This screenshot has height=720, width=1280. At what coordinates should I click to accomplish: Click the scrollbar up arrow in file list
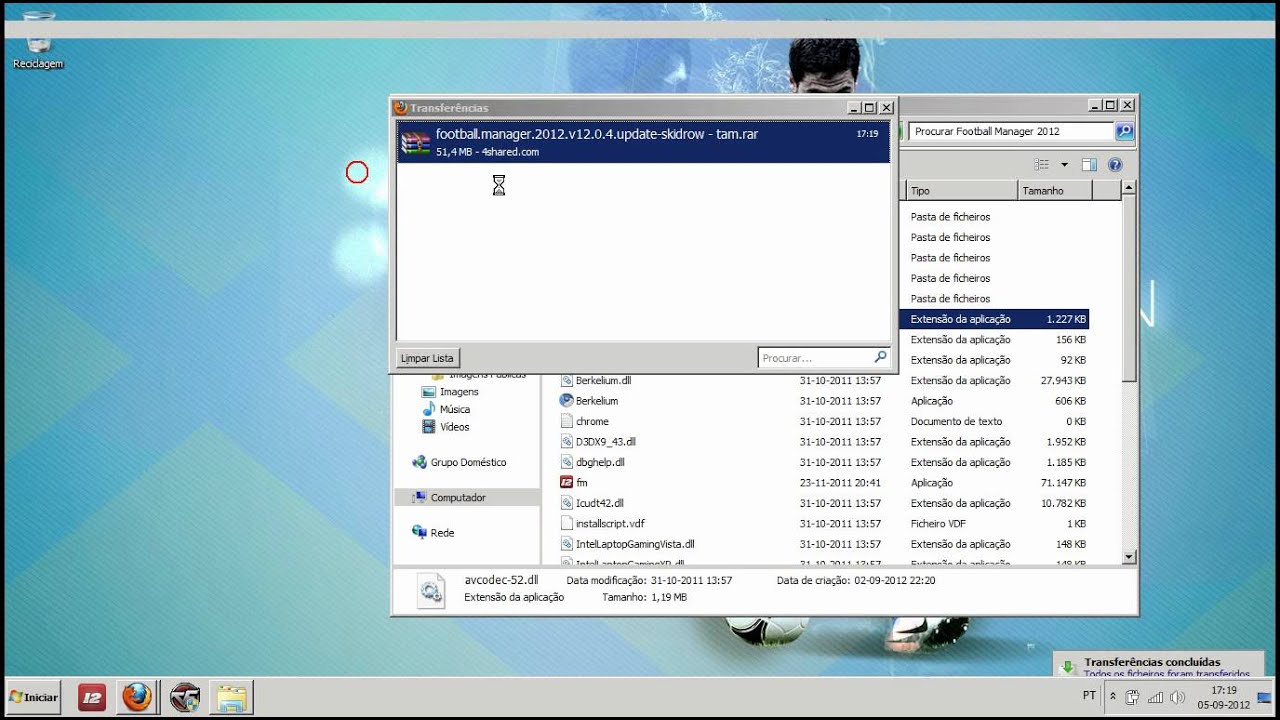[x=1129, y=187]
